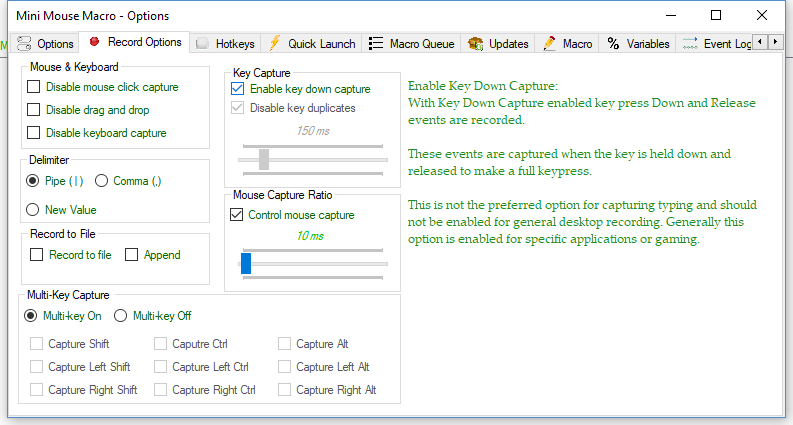This screenshot has height=425, width=793.
Task: Switch to the Macro Queue tab
Action: point(411,44)
